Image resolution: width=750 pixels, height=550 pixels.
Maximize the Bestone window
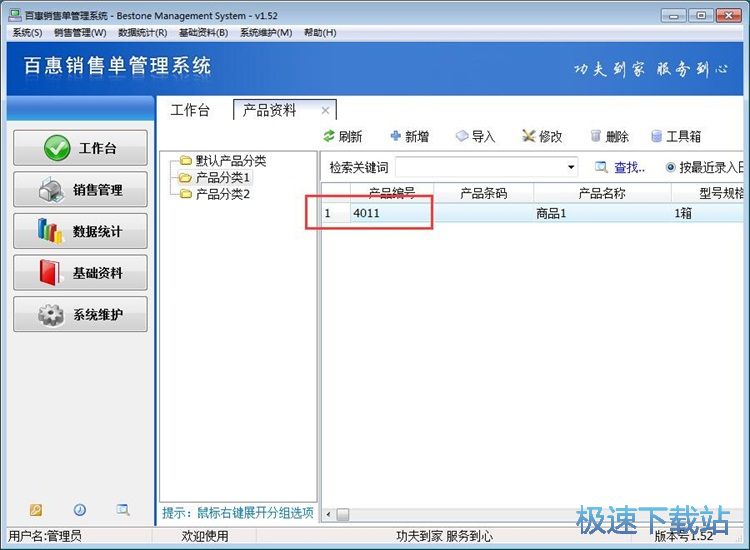(x=701, y=16)
